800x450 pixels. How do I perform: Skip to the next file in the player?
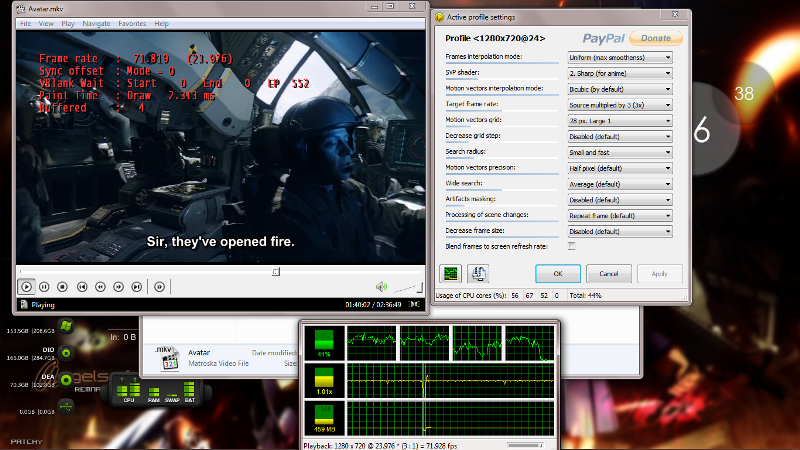(x=137, y=287)
